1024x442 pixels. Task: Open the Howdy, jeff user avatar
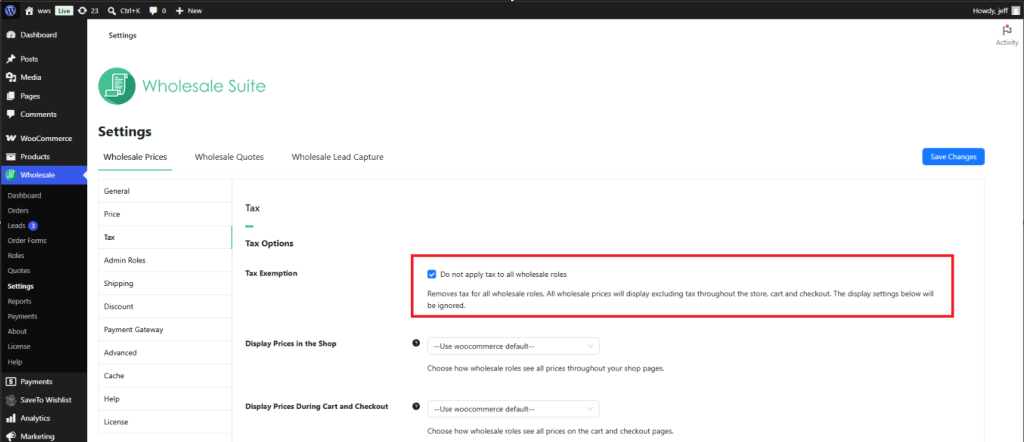tap(1015, 10)
